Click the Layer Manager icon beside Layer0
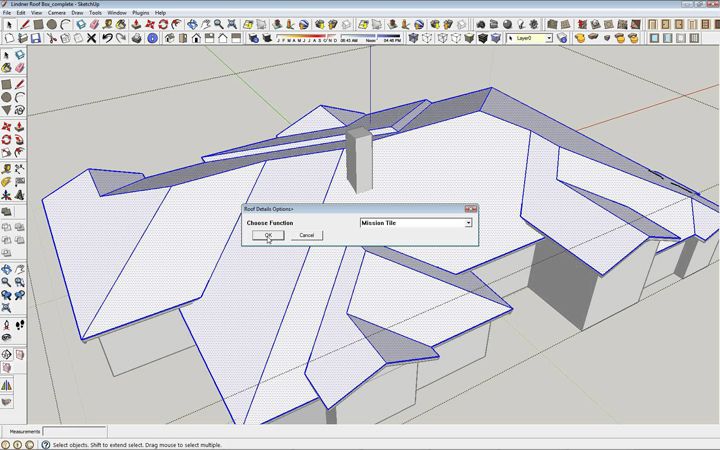The image size is (720, 450). click(x=562, y=38)
